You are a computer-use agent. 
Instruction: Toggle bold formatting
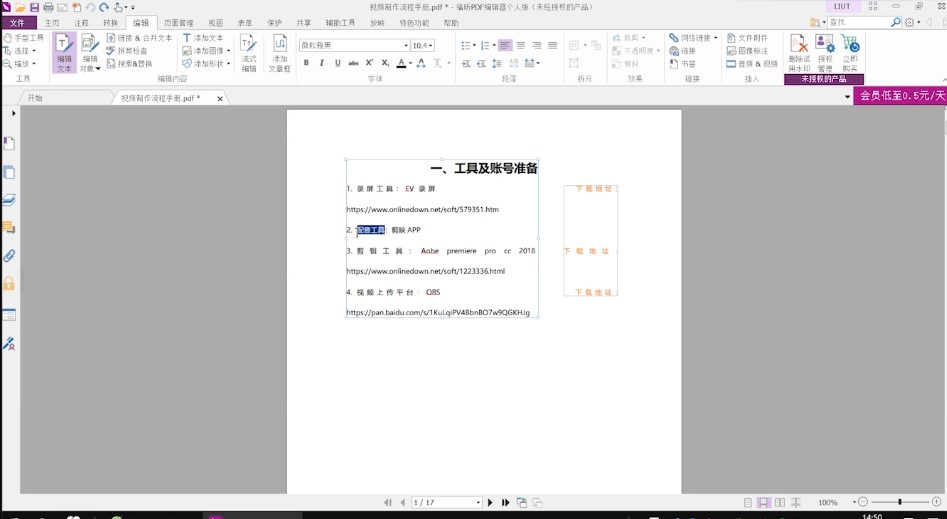[x=306, y=63]
